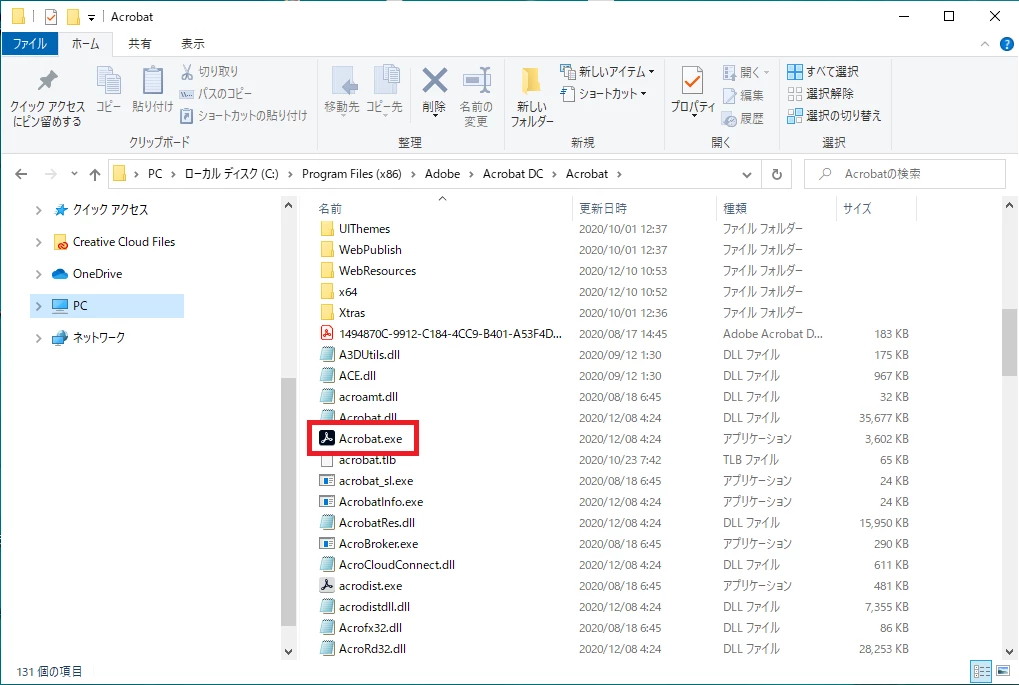Open the 開く dropdown in ribbon
Screen dimensions: 1019x685
tap(746, 72)
